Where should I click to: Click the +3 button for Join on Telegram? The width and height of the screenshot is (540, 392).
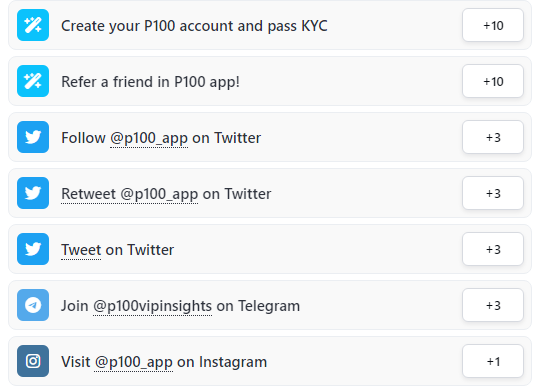pyautogui.click(x=493, y=305)
